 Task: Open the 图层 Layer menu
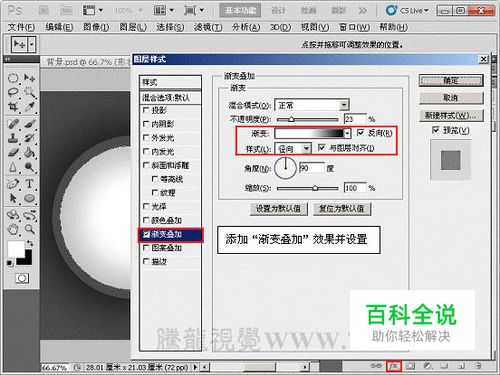pyautogui.click(x=133, y=27)
